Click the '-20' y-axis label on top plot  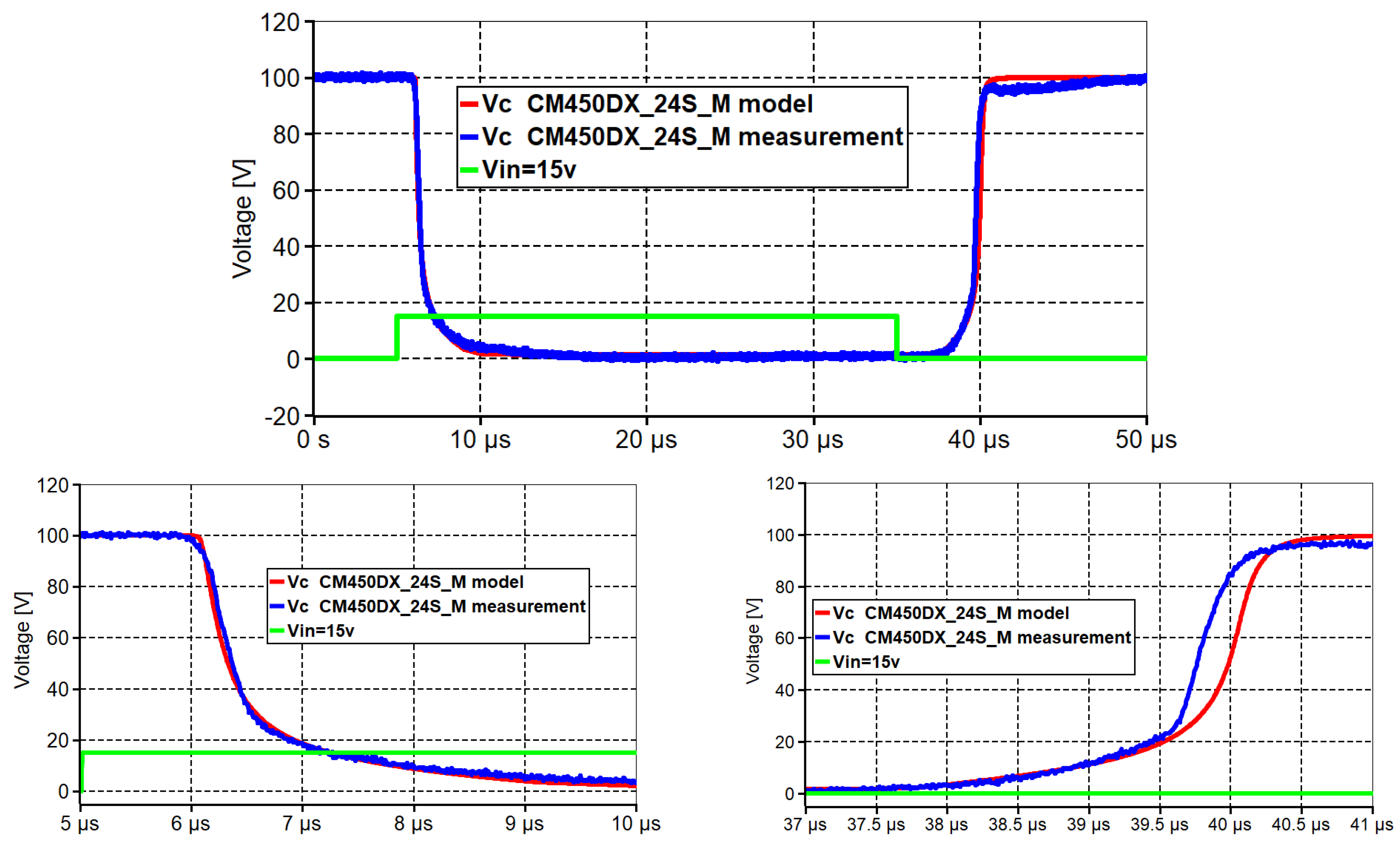pos(282,417)
